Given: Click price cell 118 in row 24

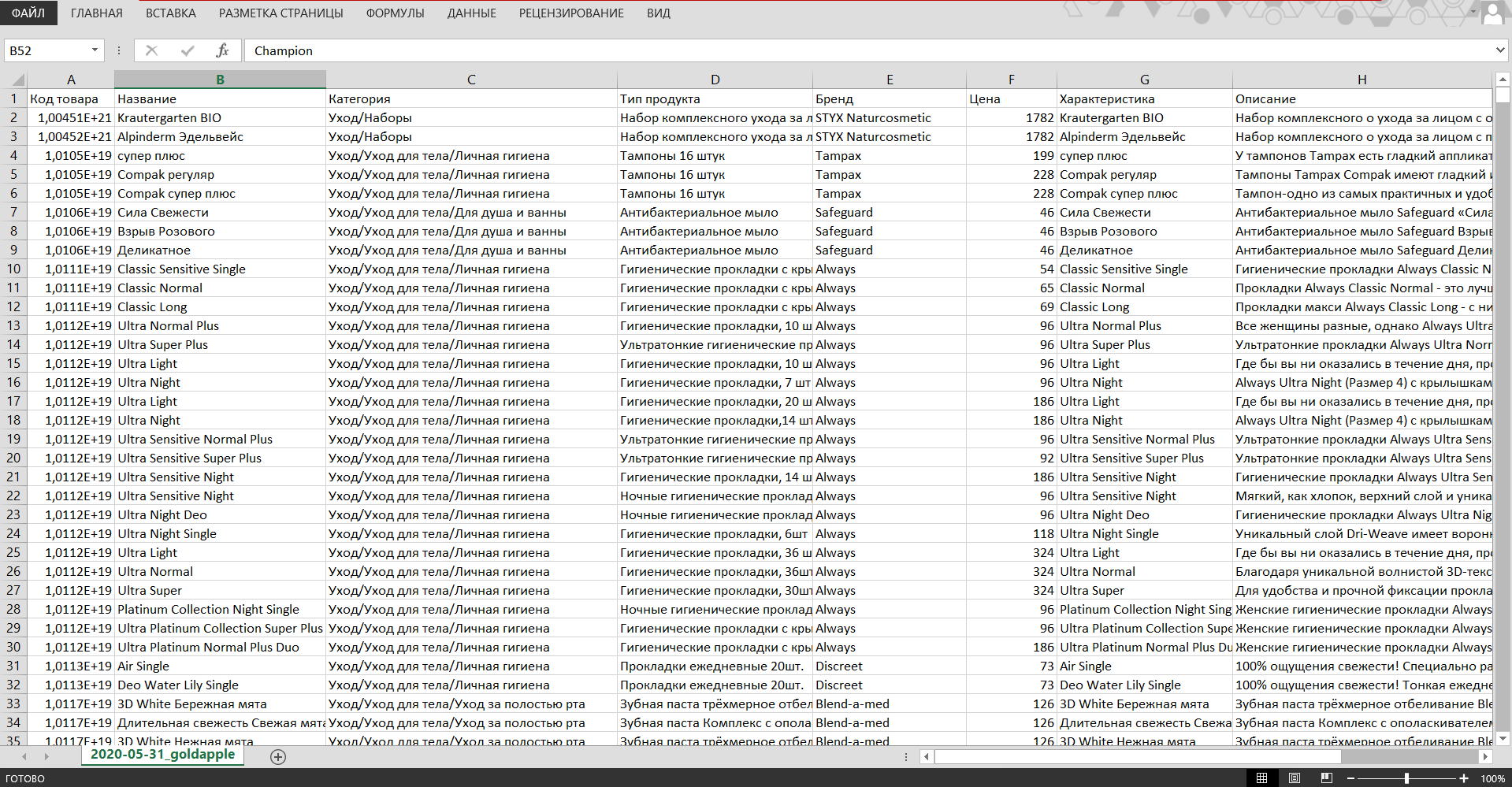Looking at the screenshot, I should (1011, 533).
